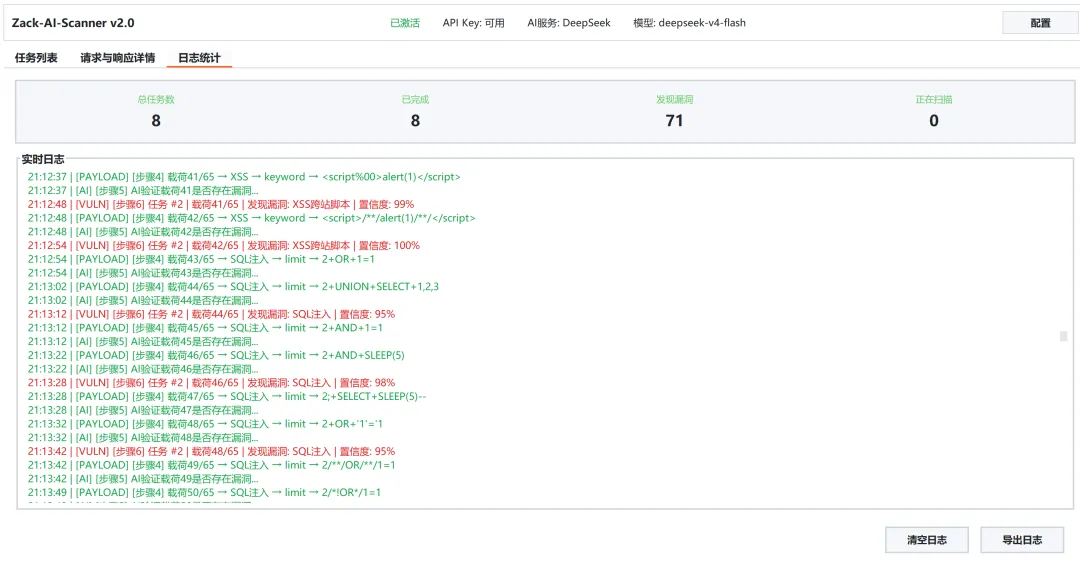
Task: Switch to the 任务列表 tab
Action: pos(36,58)
